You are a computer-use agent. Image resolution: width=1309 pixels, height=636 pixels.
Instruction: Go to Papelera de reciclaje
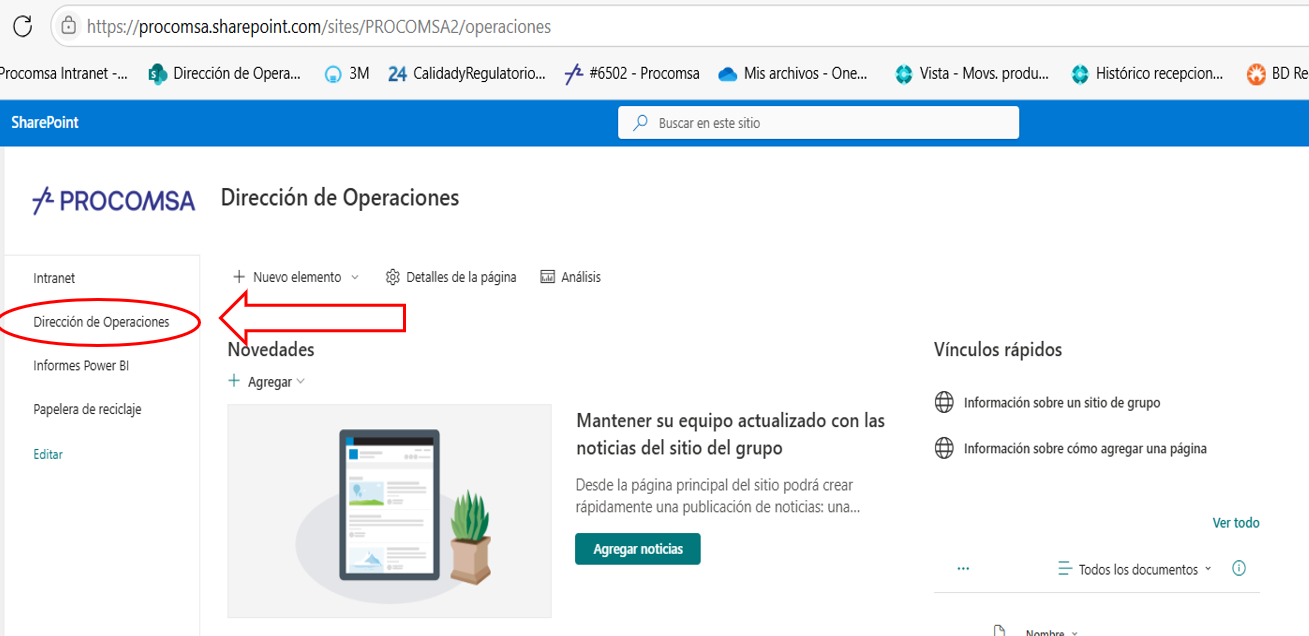(x=87, y=410)
